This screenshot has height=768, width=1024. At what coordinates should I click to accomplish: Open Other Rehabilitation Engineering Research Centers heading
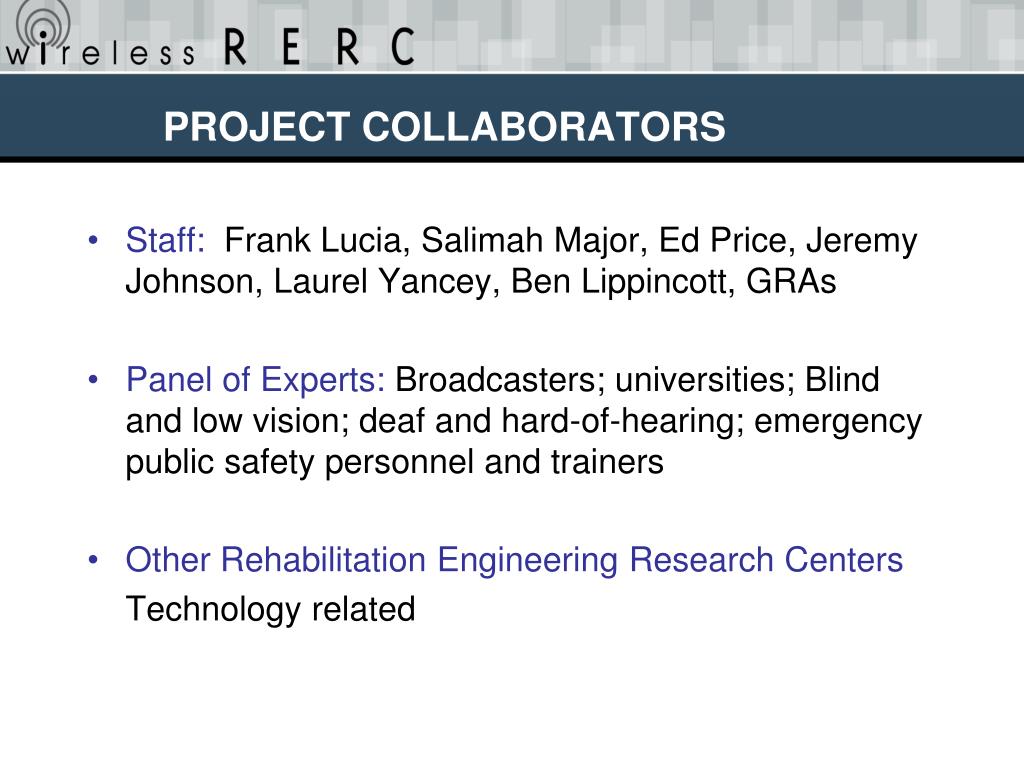514,560
